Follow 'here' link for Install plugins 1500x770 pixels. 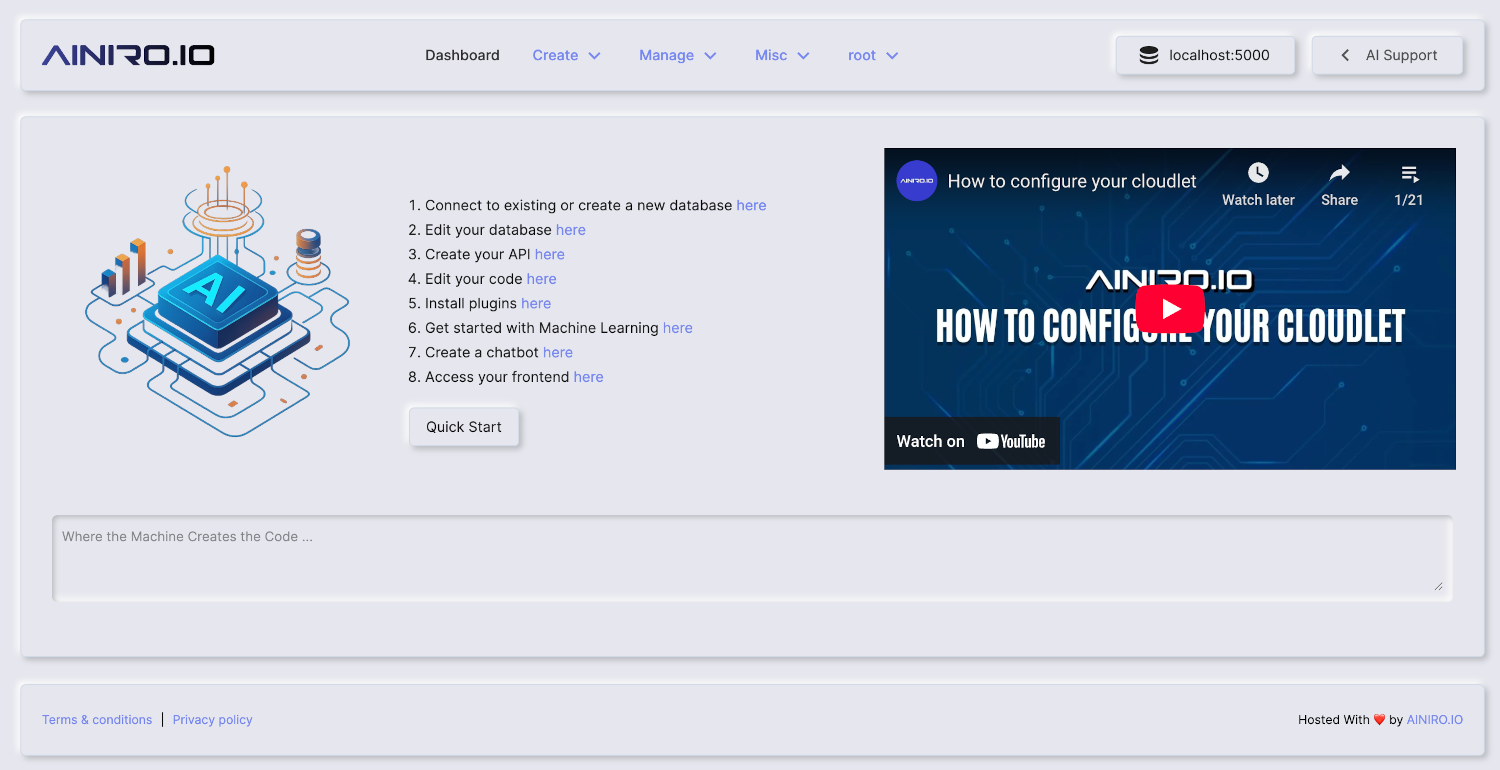tap(536, 303)
